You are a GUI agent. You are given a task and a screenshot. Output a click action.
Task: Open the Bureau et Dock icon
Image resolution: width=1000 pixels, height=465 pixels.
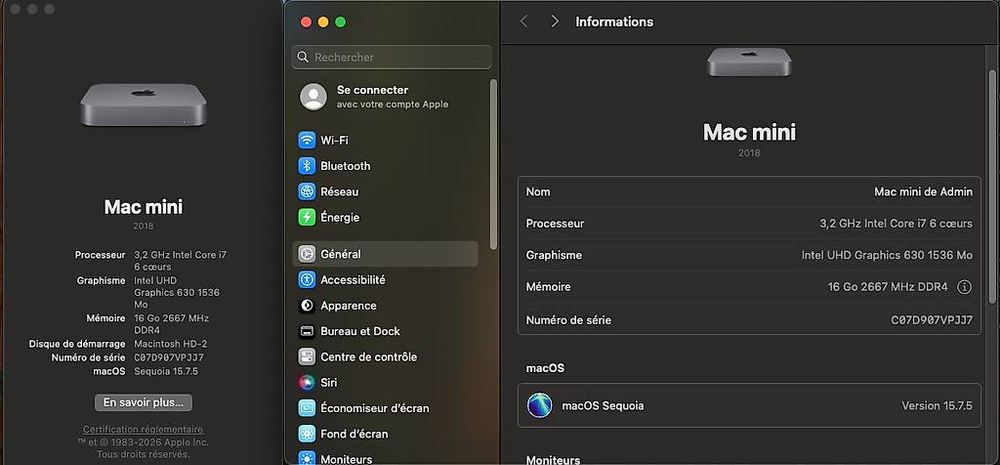pyautogui.click(x=307, y=331)
